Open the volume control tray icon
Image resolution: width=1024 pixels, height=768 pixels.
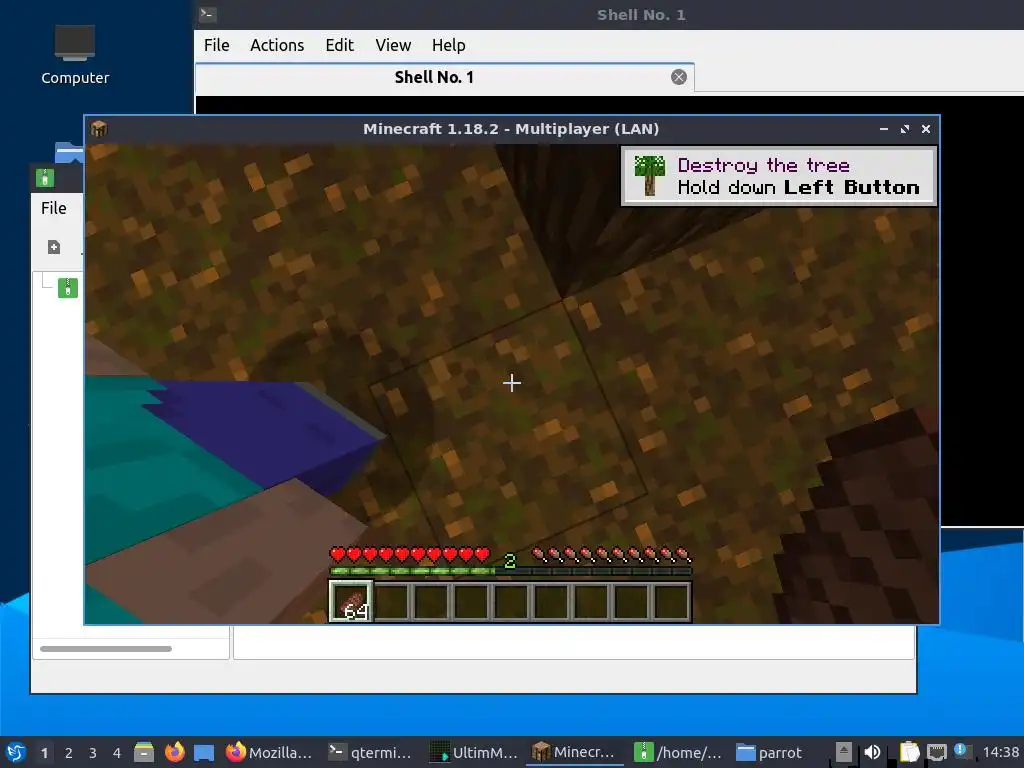click(x=872, y=752)
